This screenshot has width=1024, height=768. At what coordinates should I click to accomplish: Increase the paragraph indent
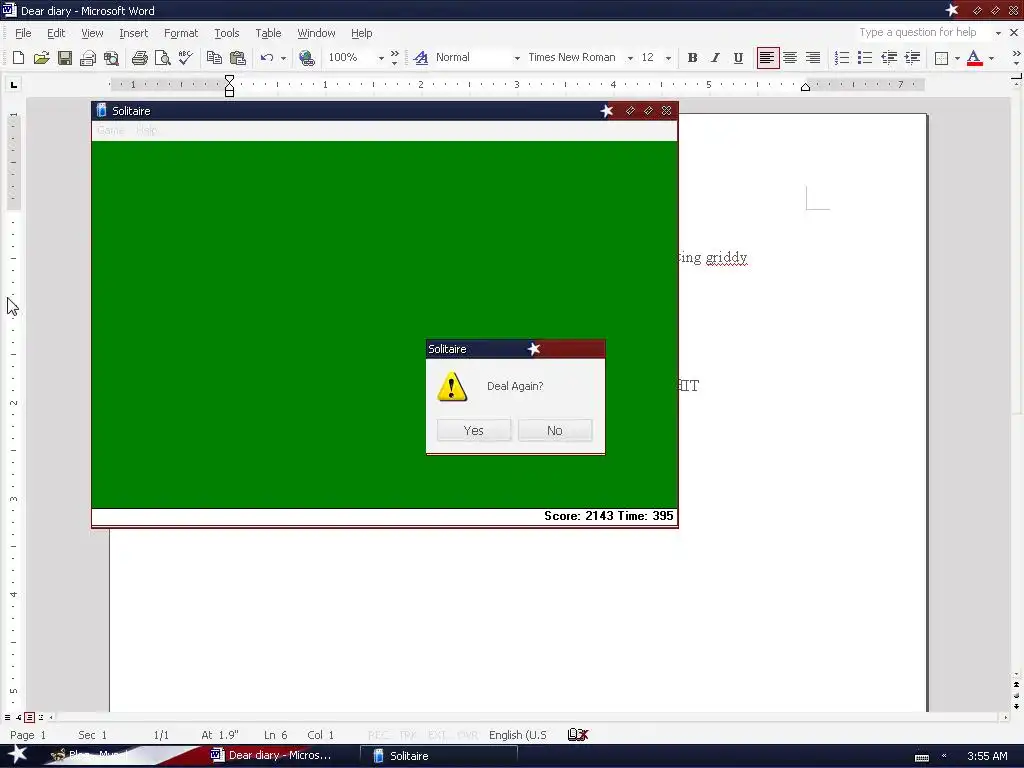click(912, 58)
